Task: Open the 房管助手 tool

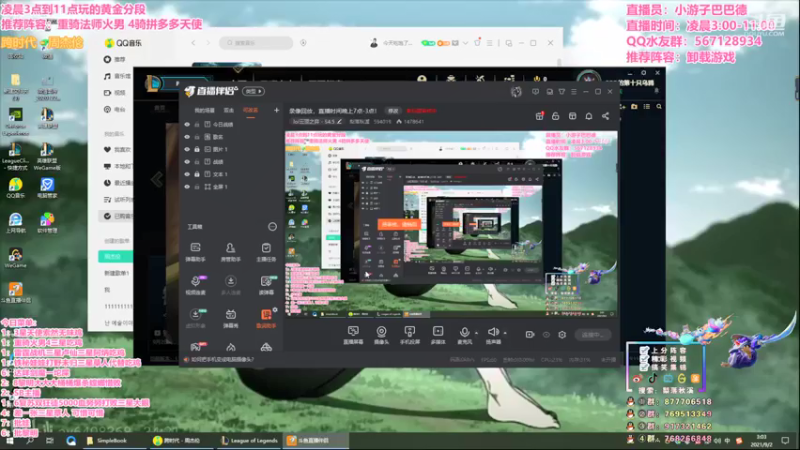Action: coord(231,252)
